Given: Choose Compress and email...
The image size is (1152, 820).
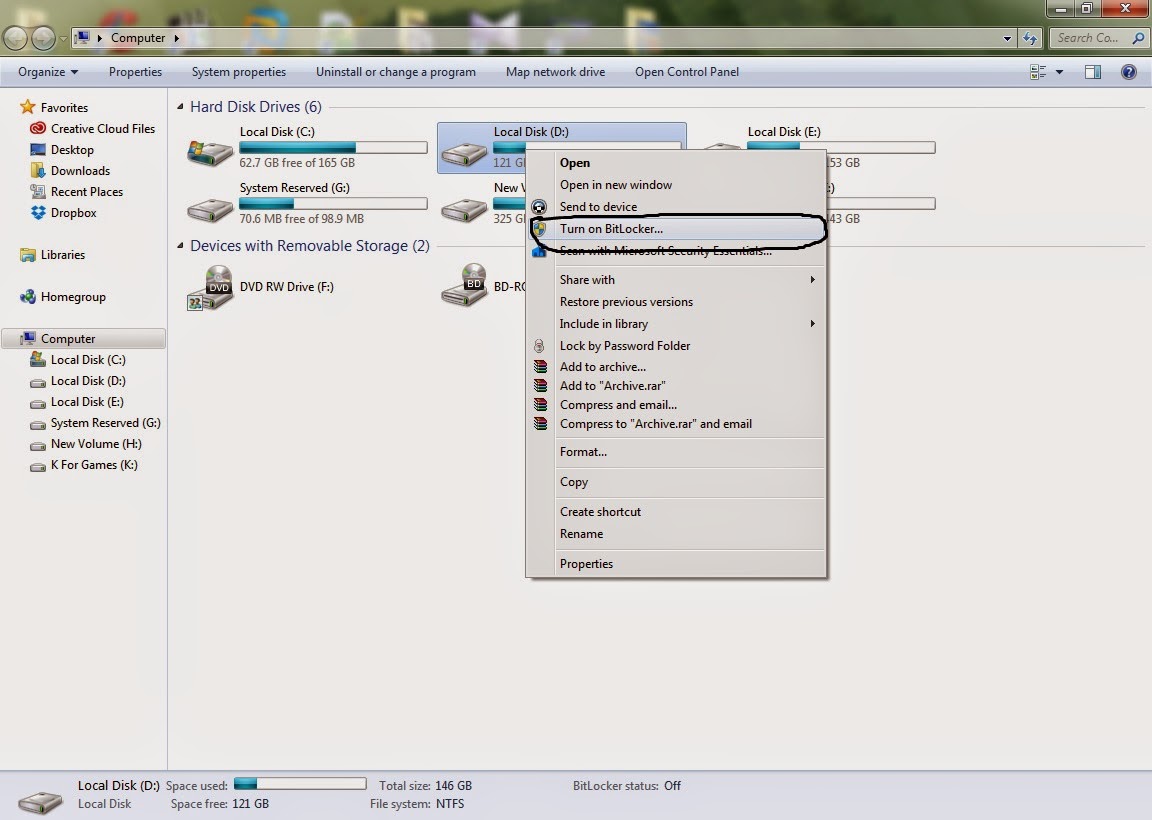Looking at the screenshot, I should [677, 405].
